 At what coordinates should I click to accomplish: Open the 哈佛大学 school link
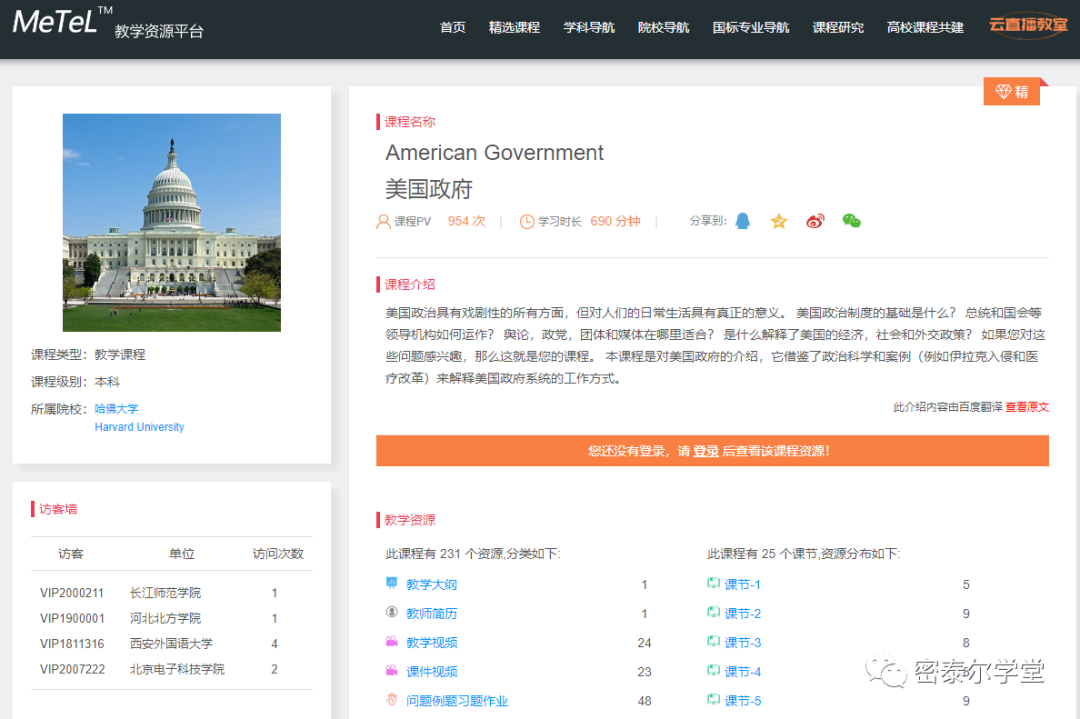point(116,408)
